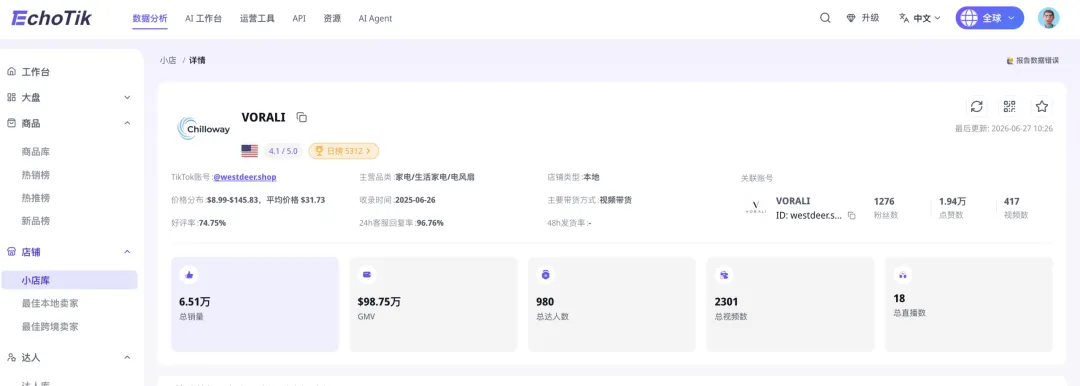
Task: Click the 店铺 store icon
Action: 11,252
